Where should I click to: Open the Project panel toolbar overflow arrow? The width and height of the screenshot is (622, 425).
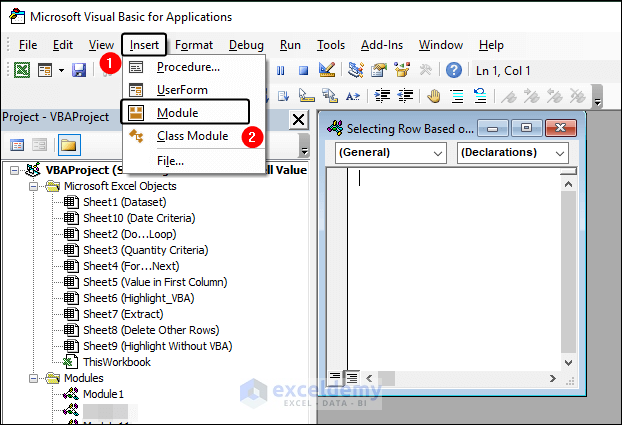pos(304,146)
